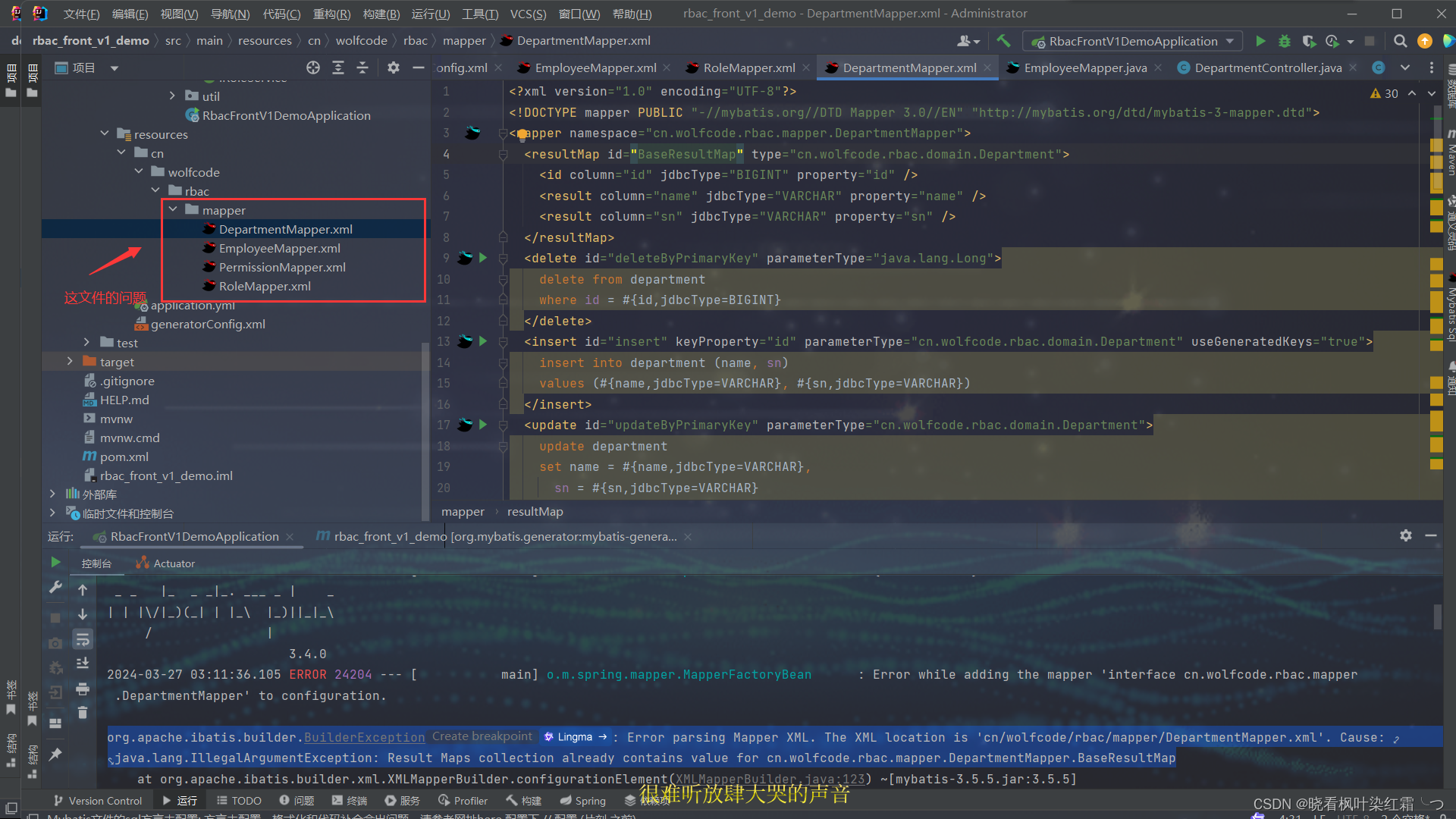Open XMLMapperBuilder.java:123 from the stack trace
The image size is (1456, 819).
coord(768,779)
